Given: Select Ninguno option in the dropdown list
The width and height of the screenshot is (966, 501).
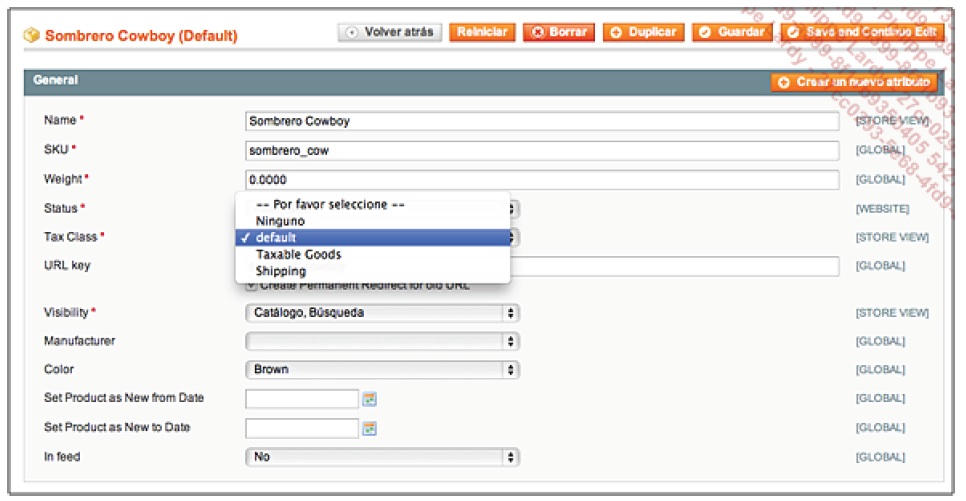Looking at the screenshot, I should click(x=280, y=220).
